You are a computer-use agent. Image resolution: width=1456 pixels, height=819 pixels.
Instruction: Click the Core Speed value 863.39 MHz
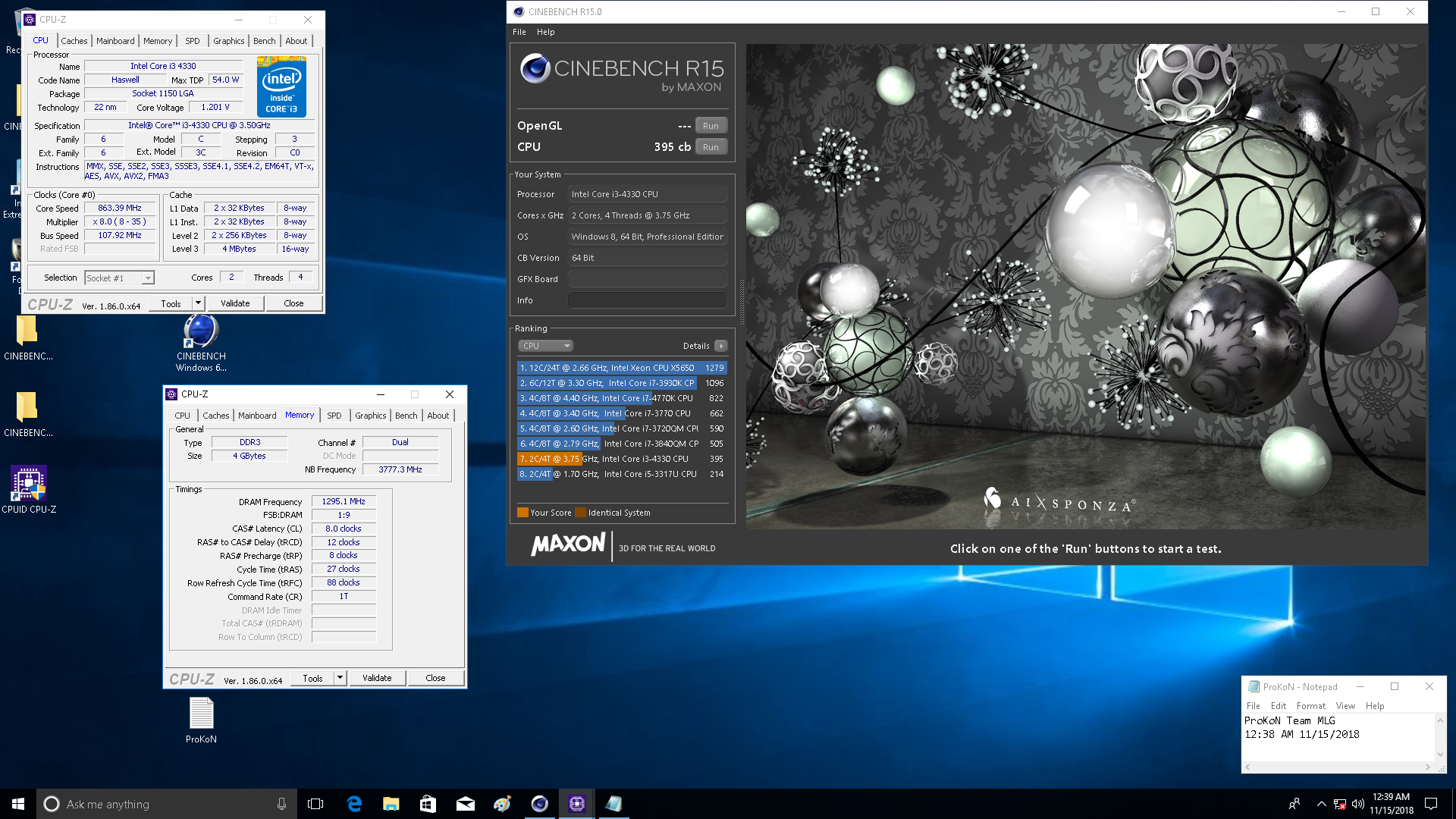coord(120,209)
